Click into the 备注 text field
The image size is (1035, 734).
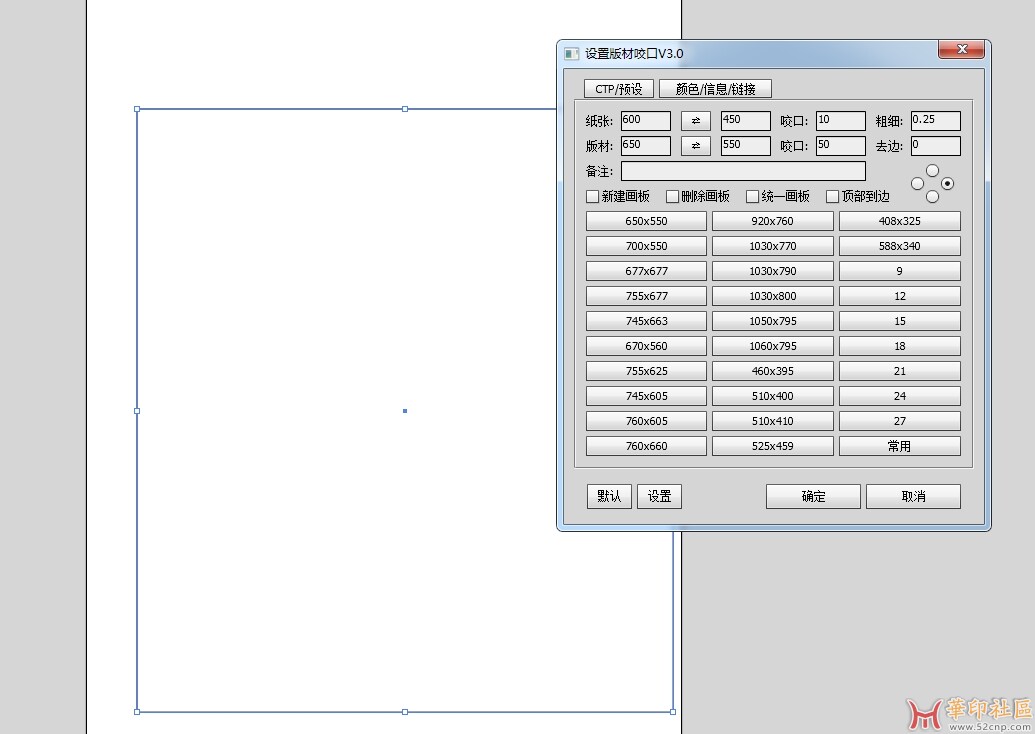(x=743, y=171)
